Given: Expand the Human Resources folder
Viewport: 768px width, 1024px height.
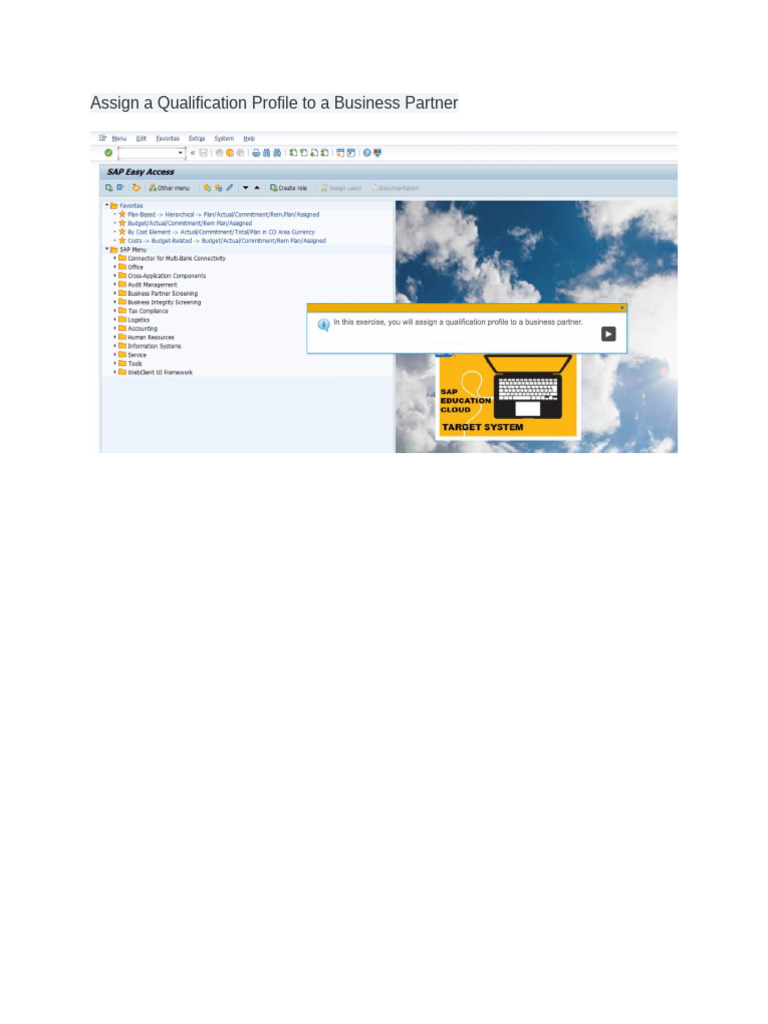Looking at the screenshot, I should coord(115,338).
